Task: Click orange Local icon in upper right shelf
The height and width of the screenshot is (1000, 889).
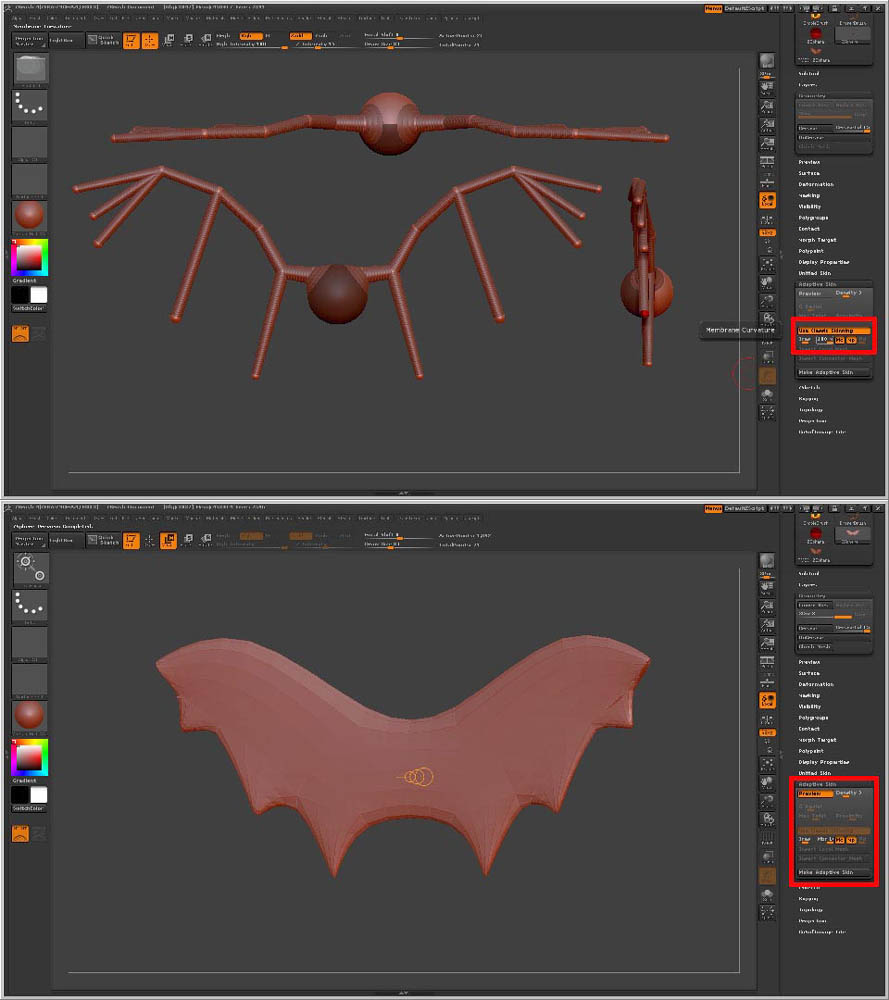Action: [767, 200]
